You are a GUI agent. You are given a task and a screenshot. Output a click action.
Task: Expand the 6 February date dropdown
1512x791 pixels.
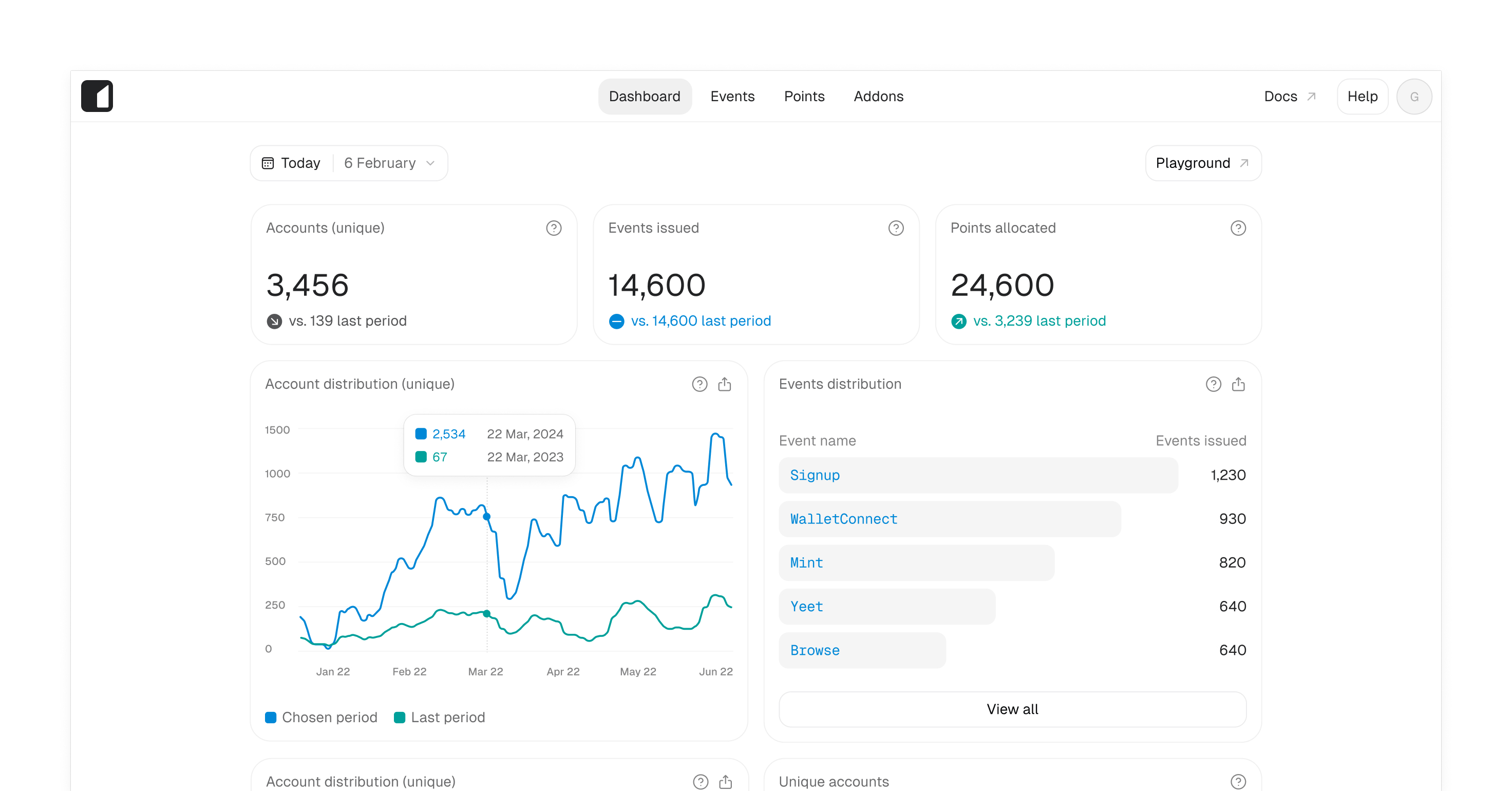click(390, 163)
